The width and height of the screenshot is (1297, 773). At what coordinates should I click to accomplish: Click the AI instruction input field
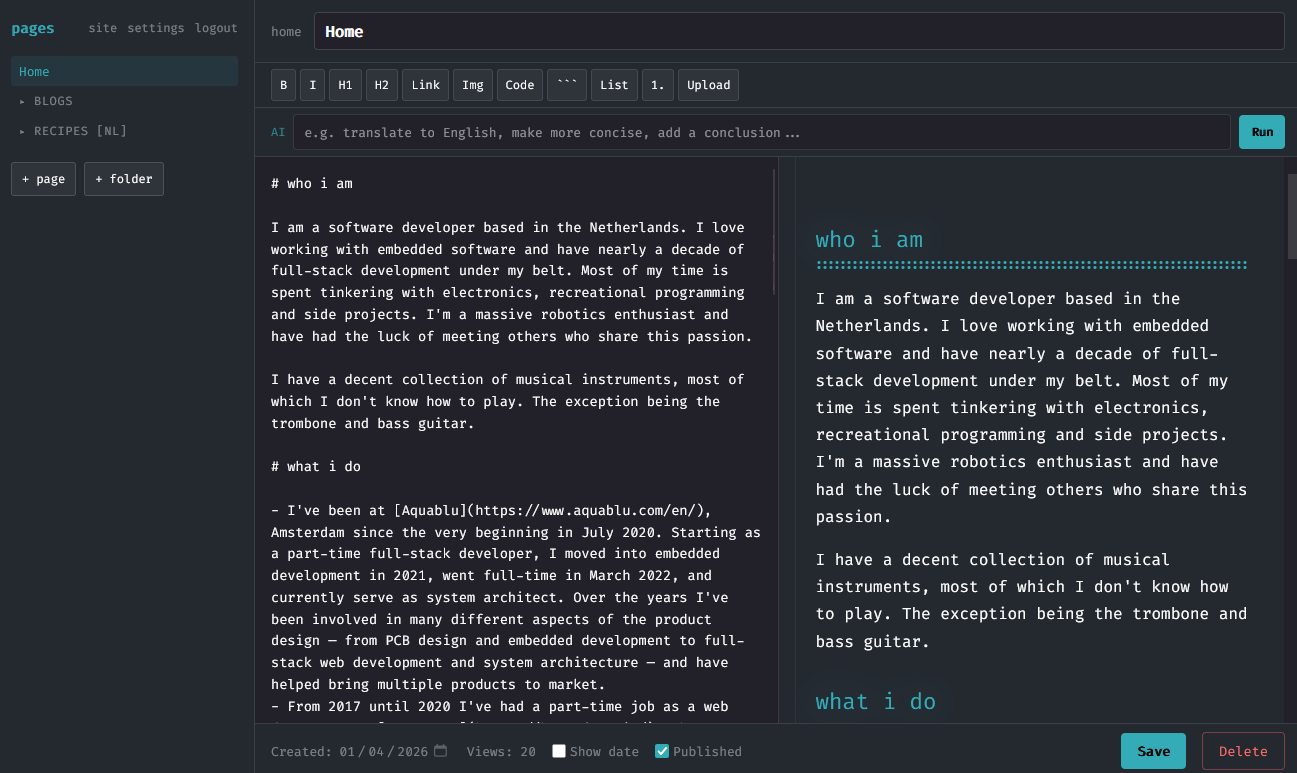[x=761, y=132]
